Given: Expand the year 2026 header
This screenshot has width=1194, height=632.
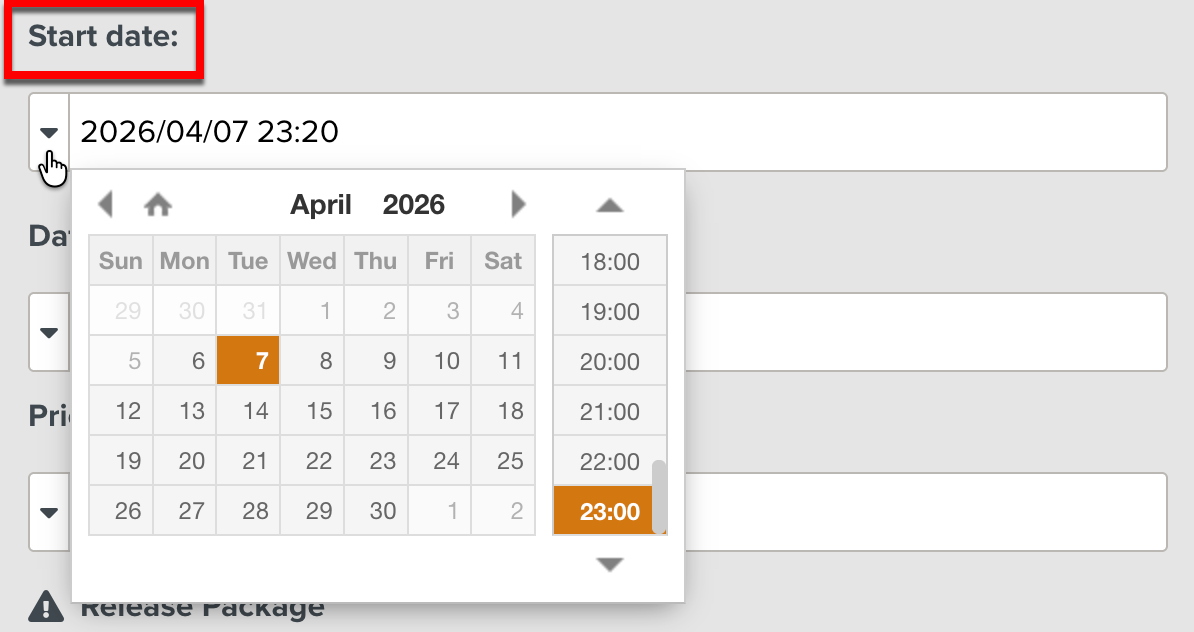Looking at the screenshot, I should click(413, 204).
